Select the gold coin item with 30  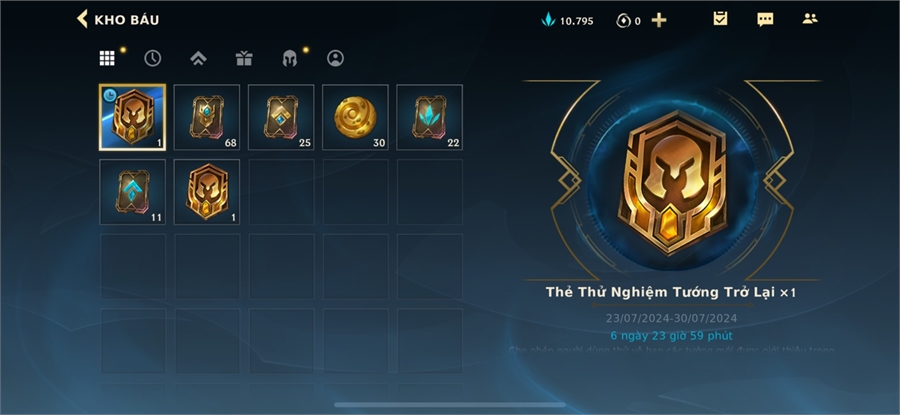(x=355, y=117)
